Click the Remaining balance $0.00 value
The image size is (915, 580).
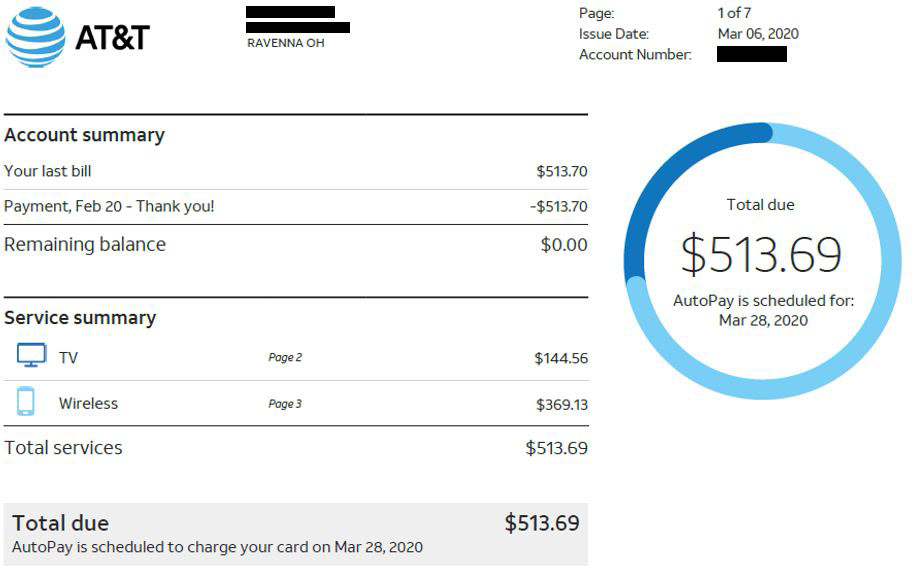(x=564, y=244)
